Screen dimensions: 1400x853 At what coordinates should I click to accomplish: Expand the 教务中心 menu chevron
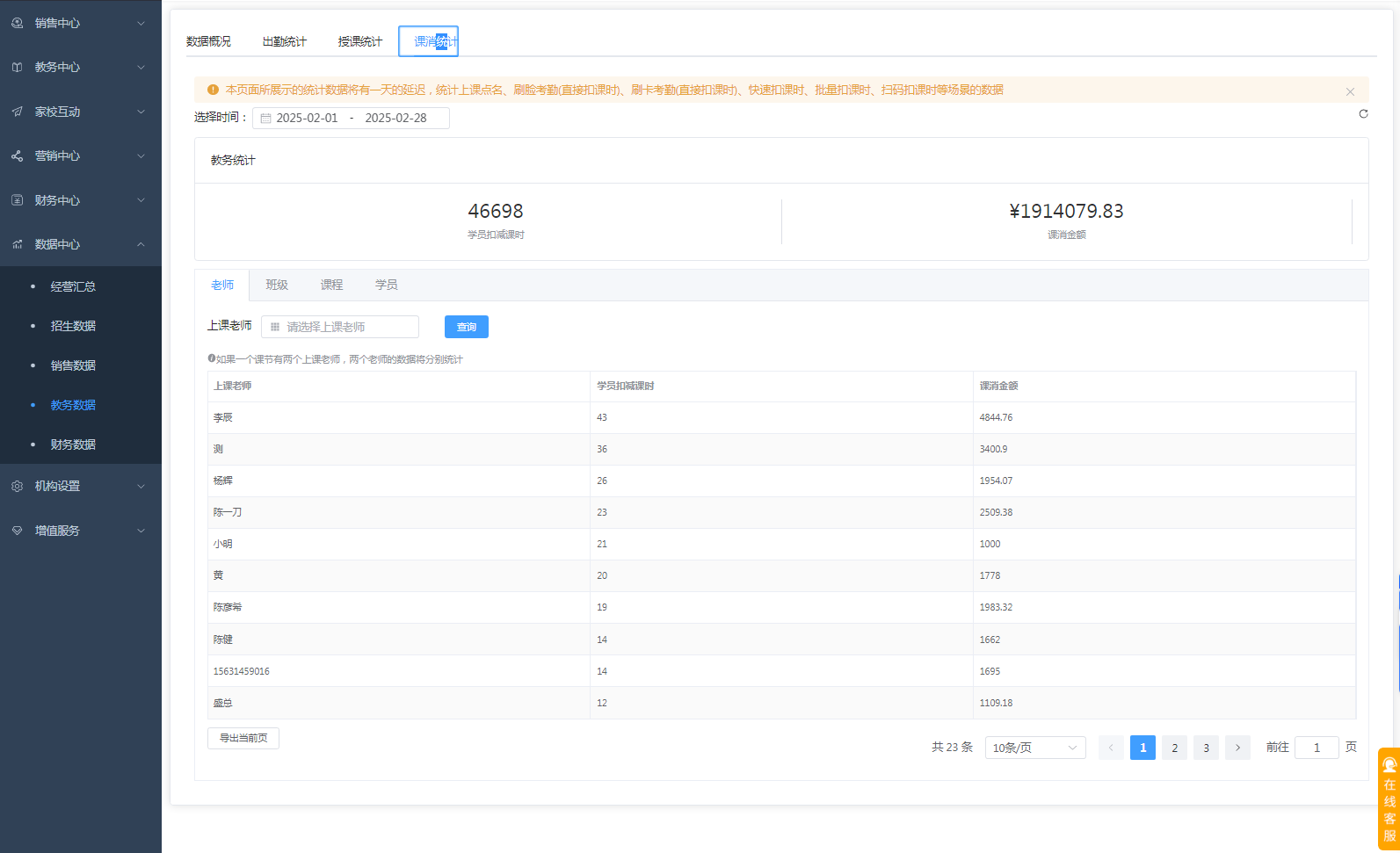coord(141,67)
